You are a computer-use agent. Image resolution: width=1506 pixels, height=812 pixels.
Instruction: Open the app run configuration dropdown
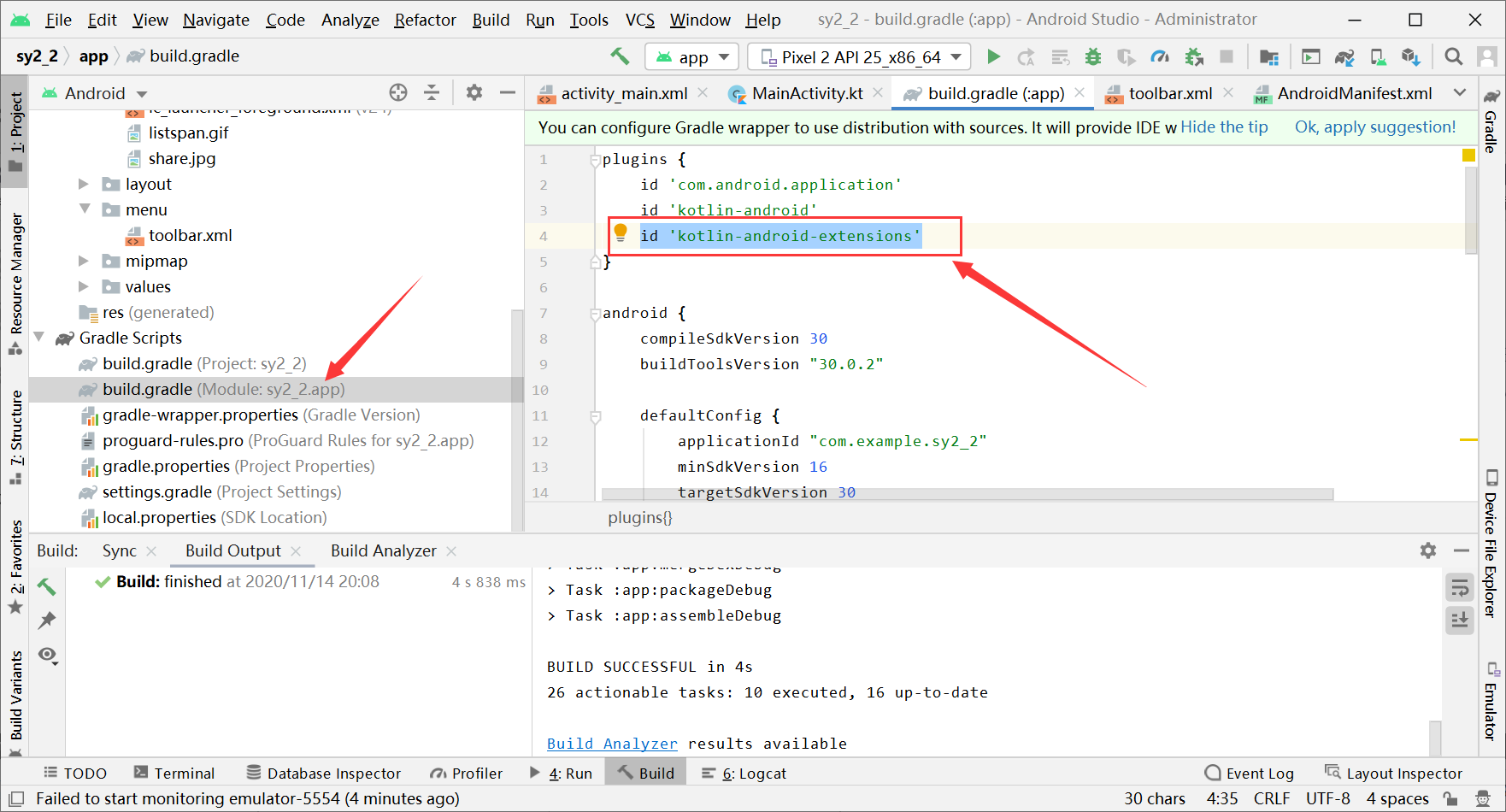[x=692, y=57]
